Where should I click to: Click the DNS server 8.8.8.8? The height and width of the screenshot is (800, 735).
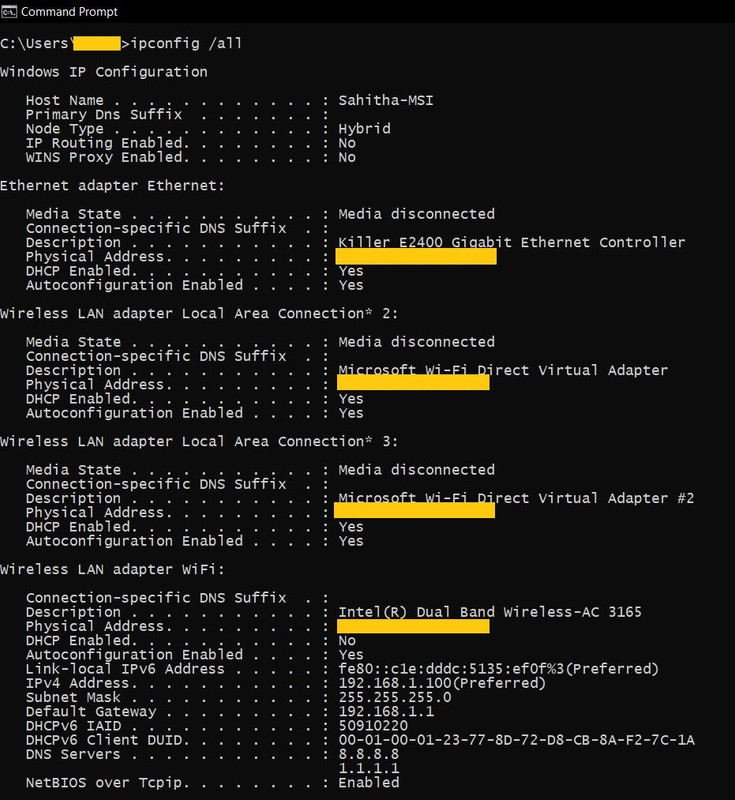tap(369, 754)
